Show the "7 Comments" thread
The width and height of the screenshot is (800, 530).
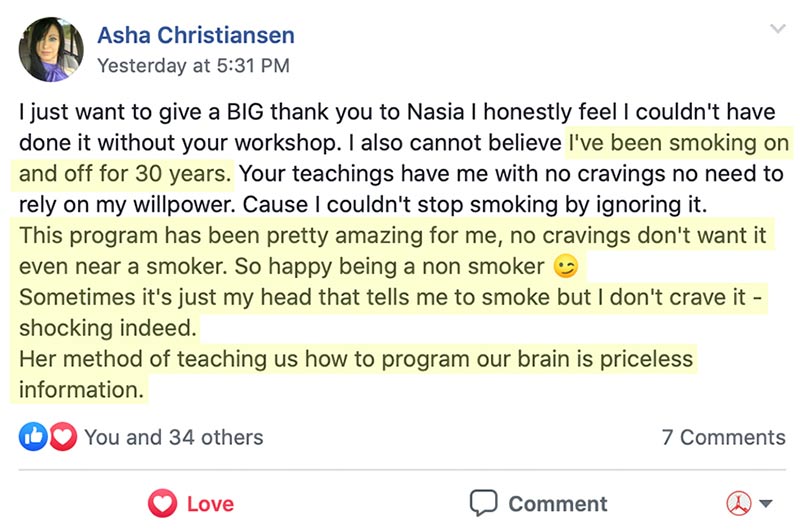click(x=723, y=437)
